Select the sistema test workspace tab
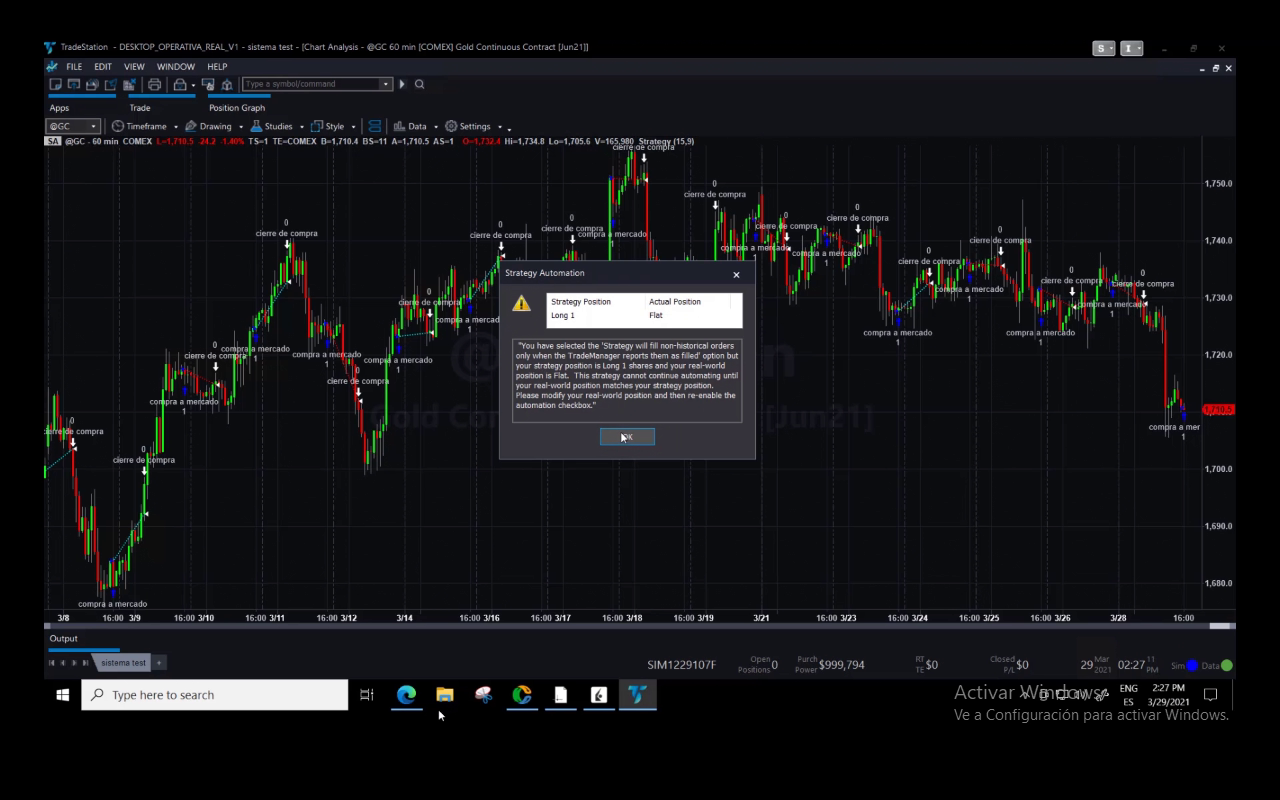 click(124, 662)
